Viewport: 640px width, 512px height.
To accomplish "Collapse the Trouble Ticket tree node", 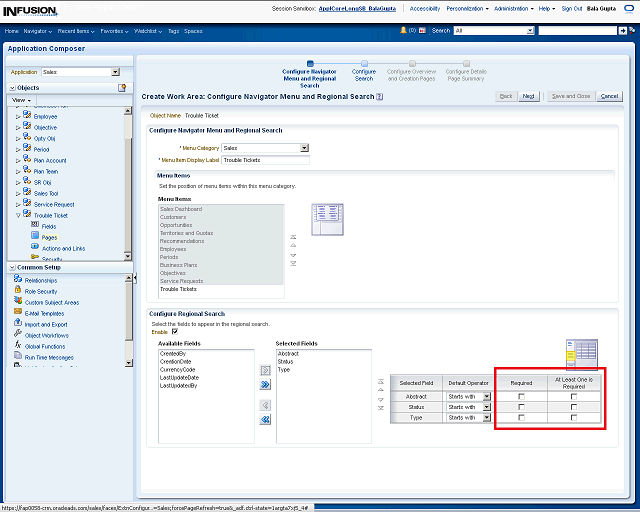I will click(17, 215).
